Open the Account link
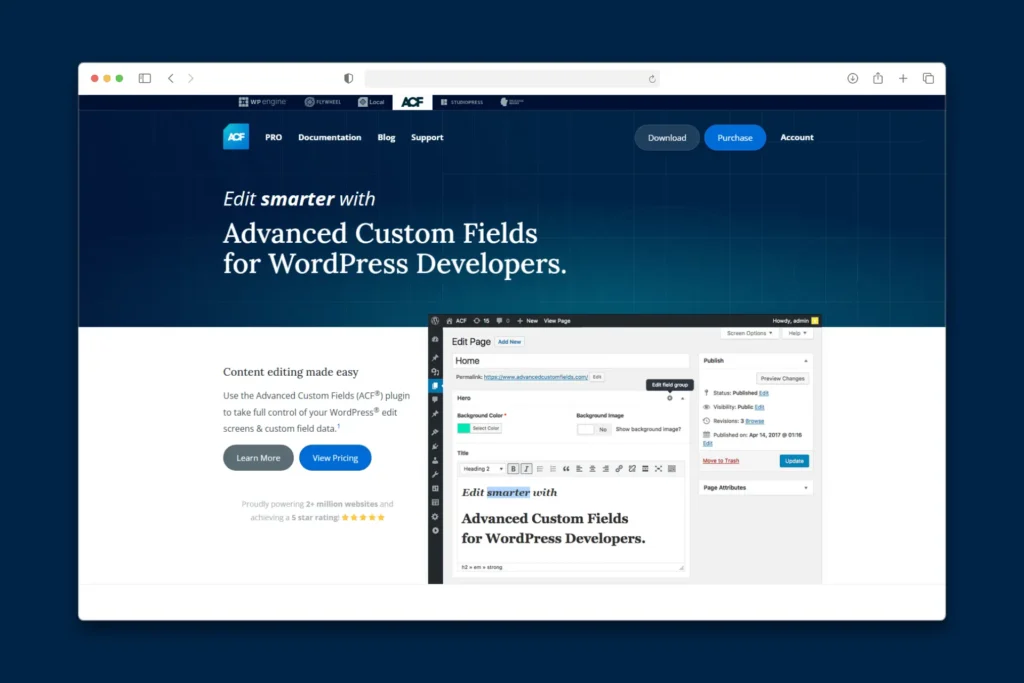 [797, 137]
